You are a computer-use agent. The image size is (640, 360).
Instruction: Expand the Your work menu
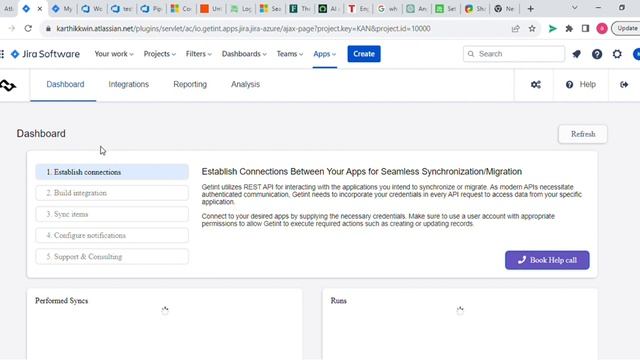pos(114,54)
